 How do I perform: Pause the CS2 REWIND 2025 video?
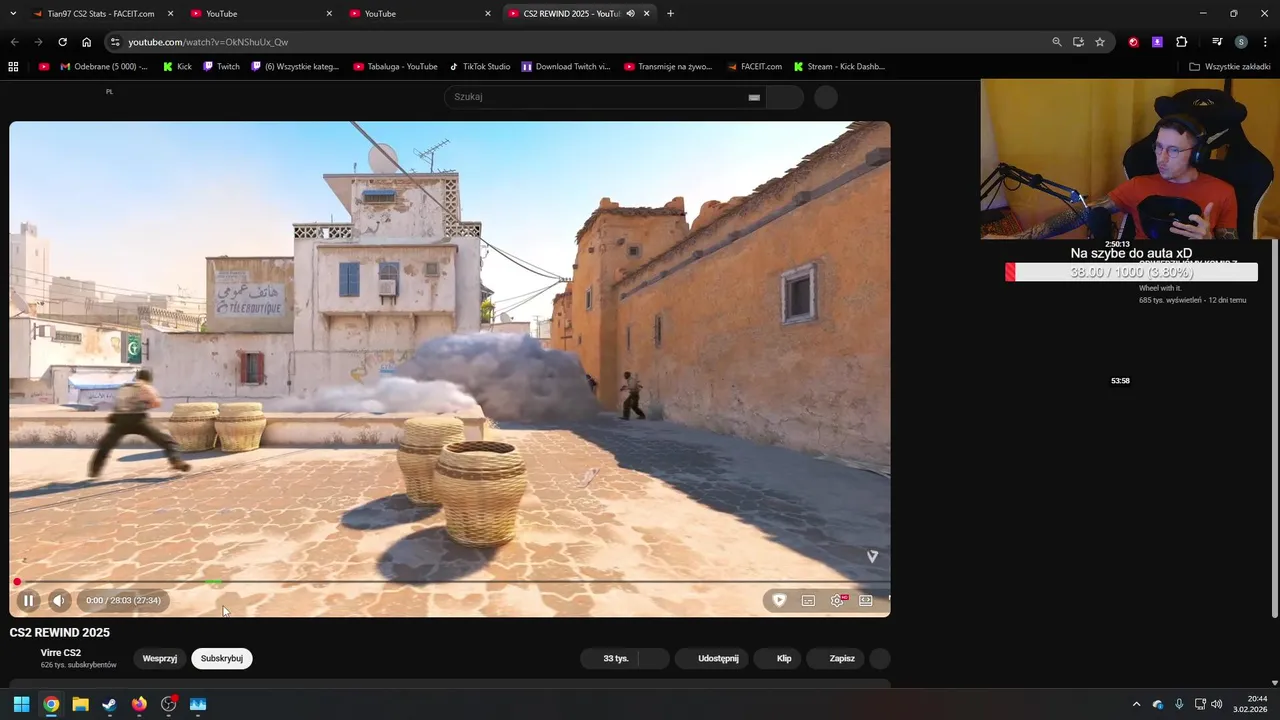[x=28, y=601]
